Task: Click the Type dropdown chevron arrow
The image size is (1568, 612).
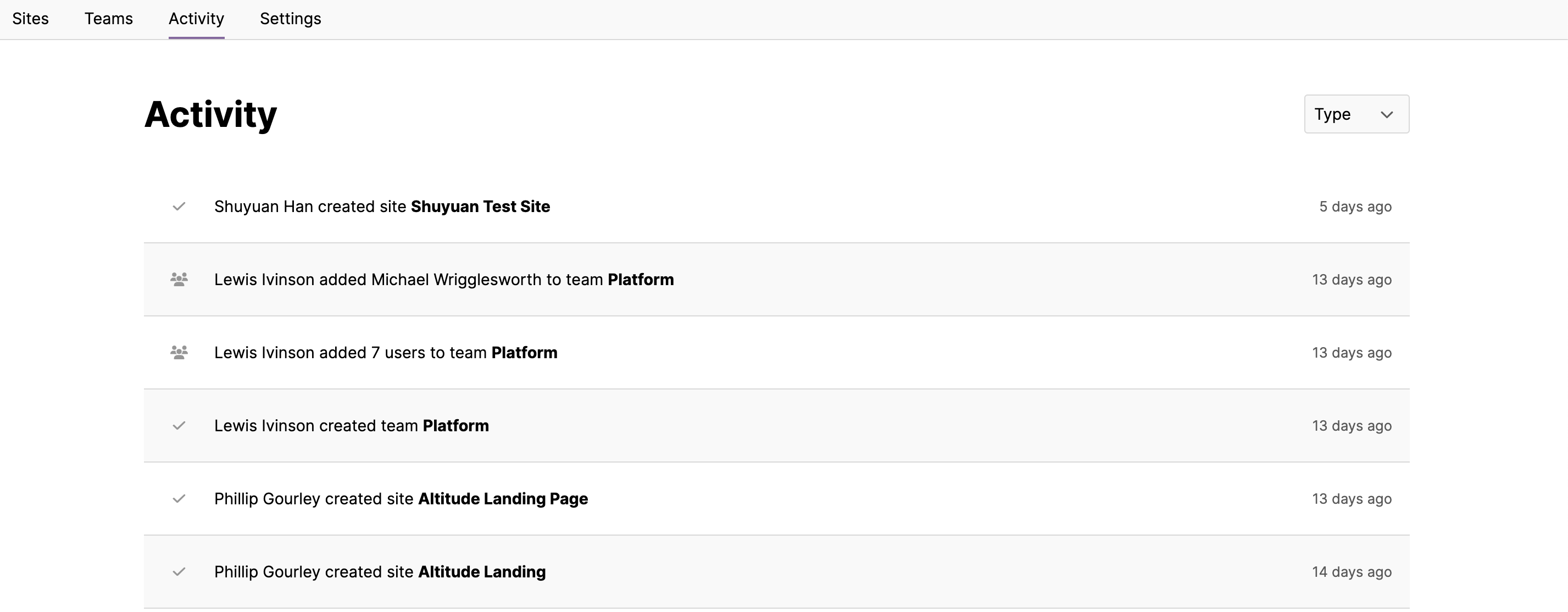Action: (x=1387, y=114)
